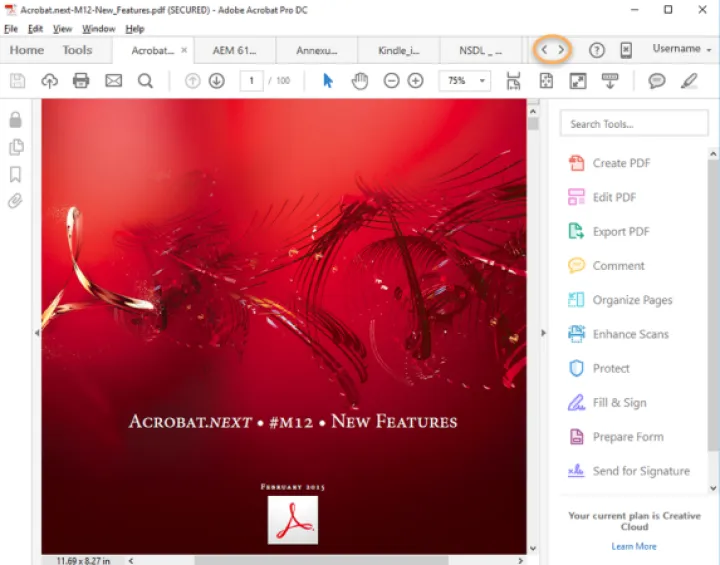Viewport: 720px width, 565px height.
Task: Collapse the right tools pane arrow
Action: [544, 332]
